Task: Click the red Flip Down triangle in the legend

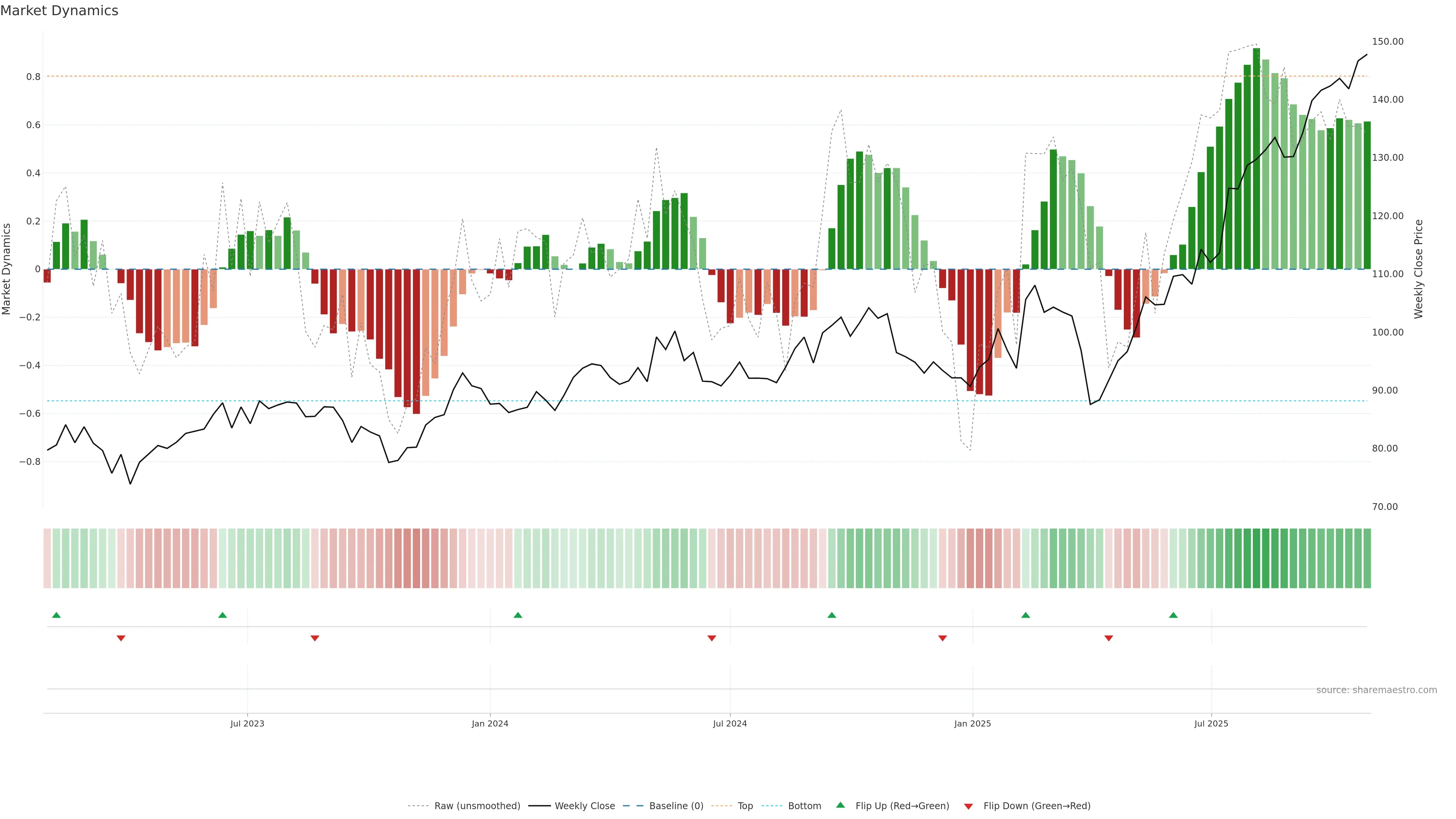Action: [968, 806]
